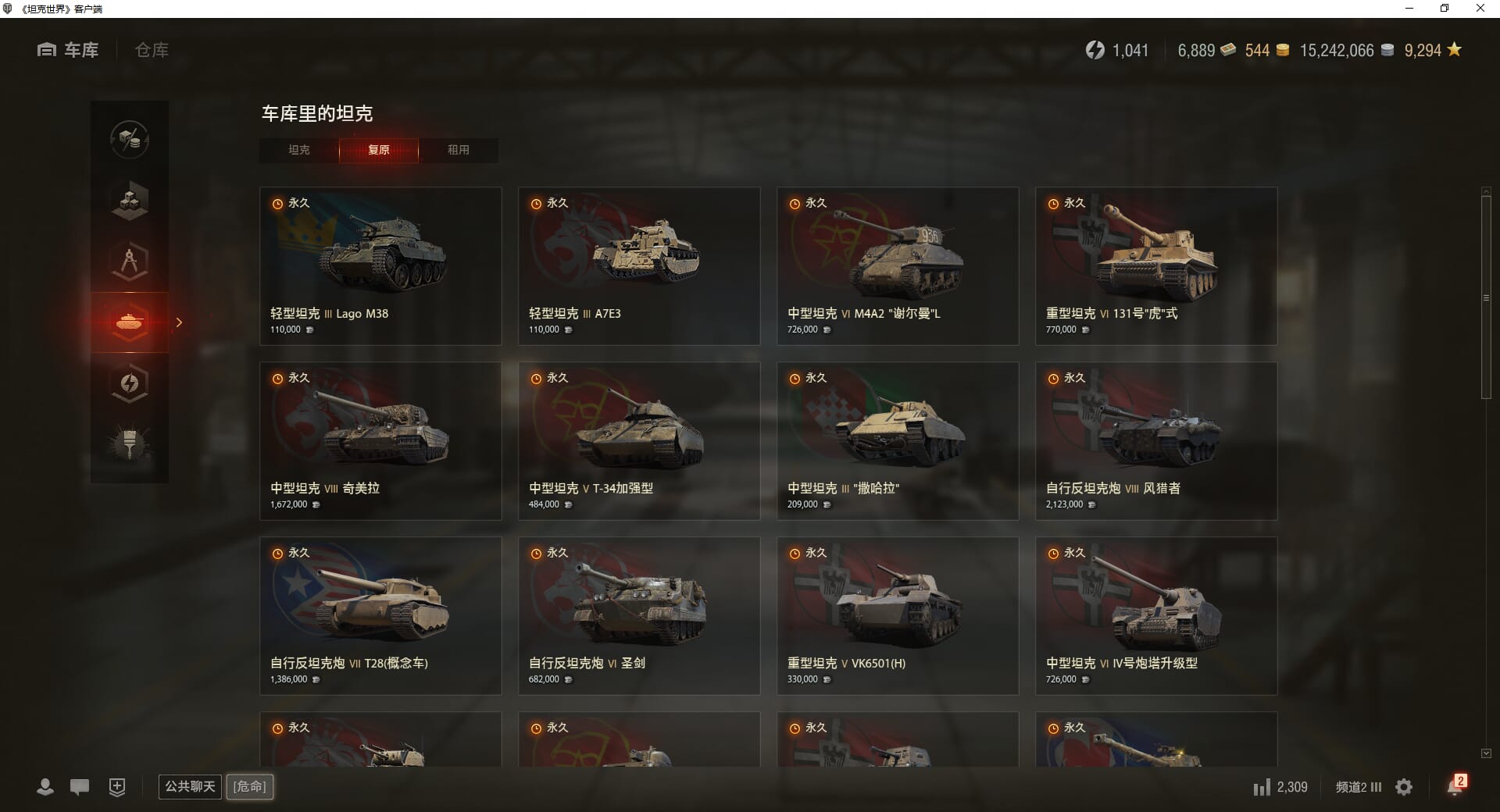
Task: Click the 公共聊天 button
Action: pos(190,786)
